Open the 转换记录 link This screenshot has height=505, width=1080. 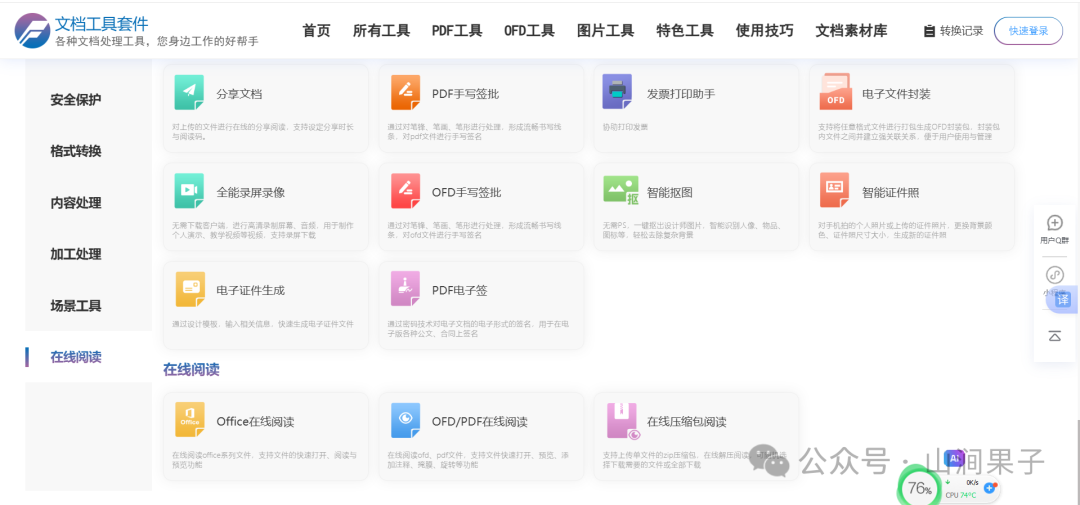click(953, 31)
